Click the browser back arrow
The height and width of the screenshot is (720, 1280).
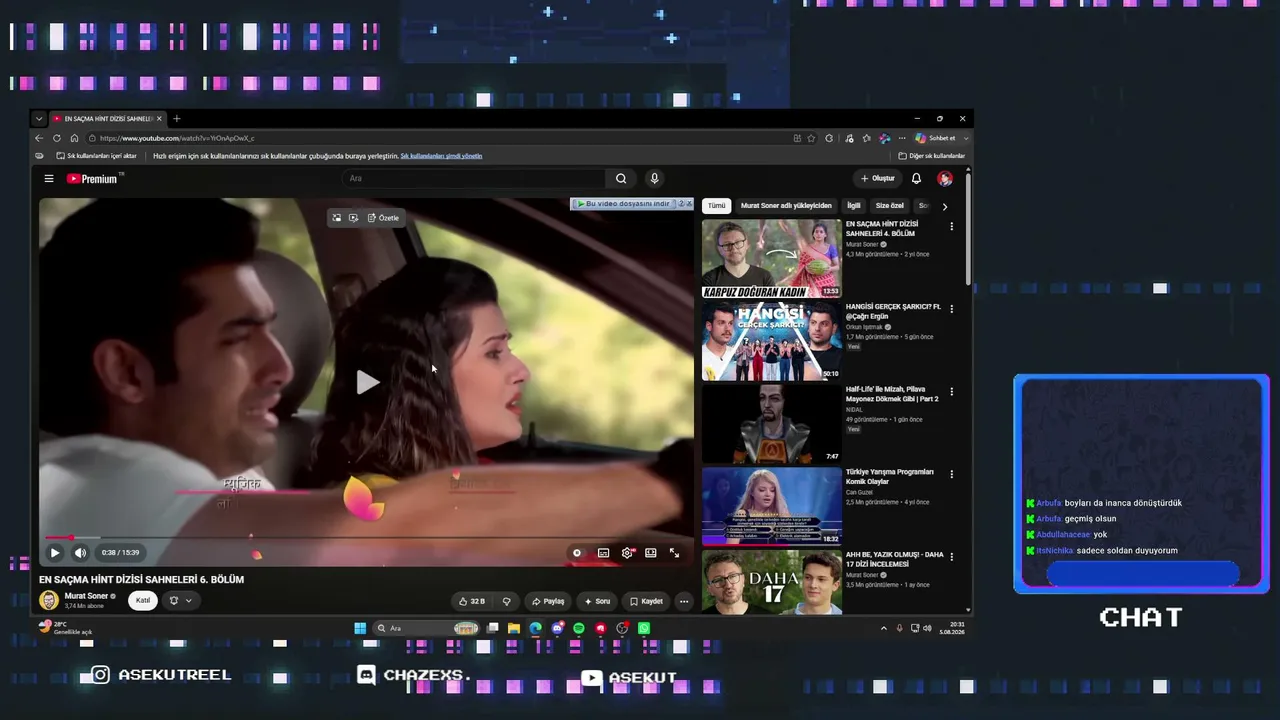[39, 138]
